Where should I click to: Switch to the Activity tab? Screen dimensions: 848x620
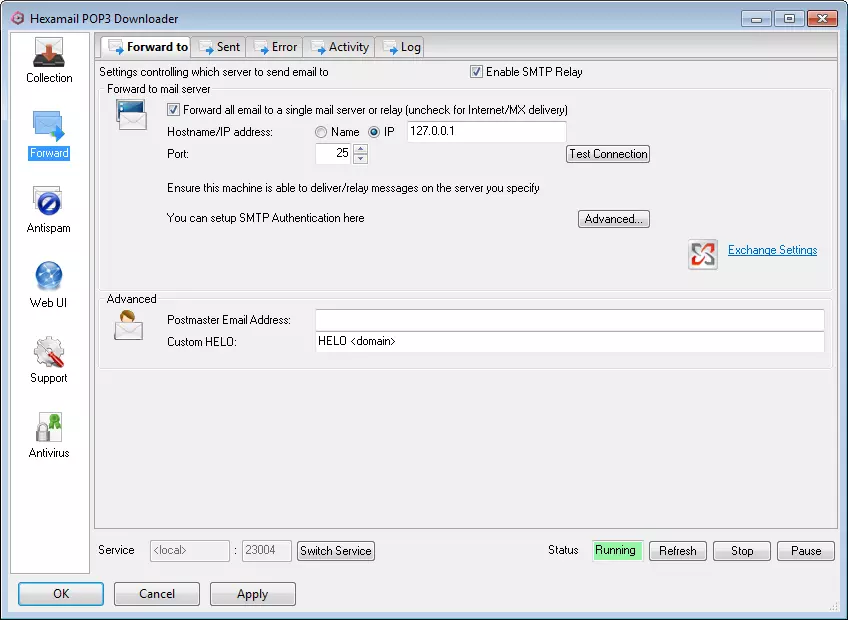coord(341,47)
